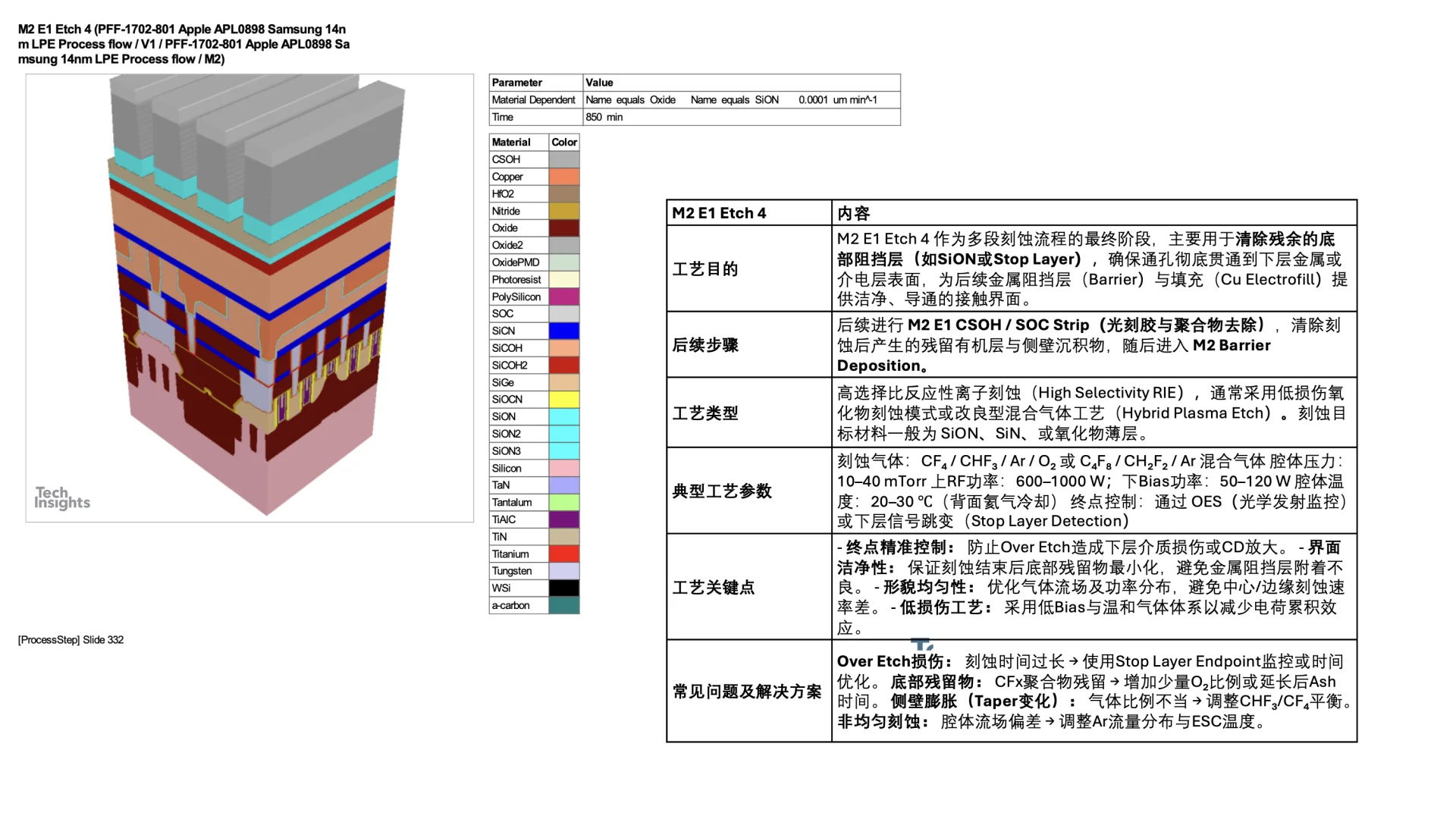1456x819 pixels.
Task: Click the WSi black color swatch
Action: 564,588
